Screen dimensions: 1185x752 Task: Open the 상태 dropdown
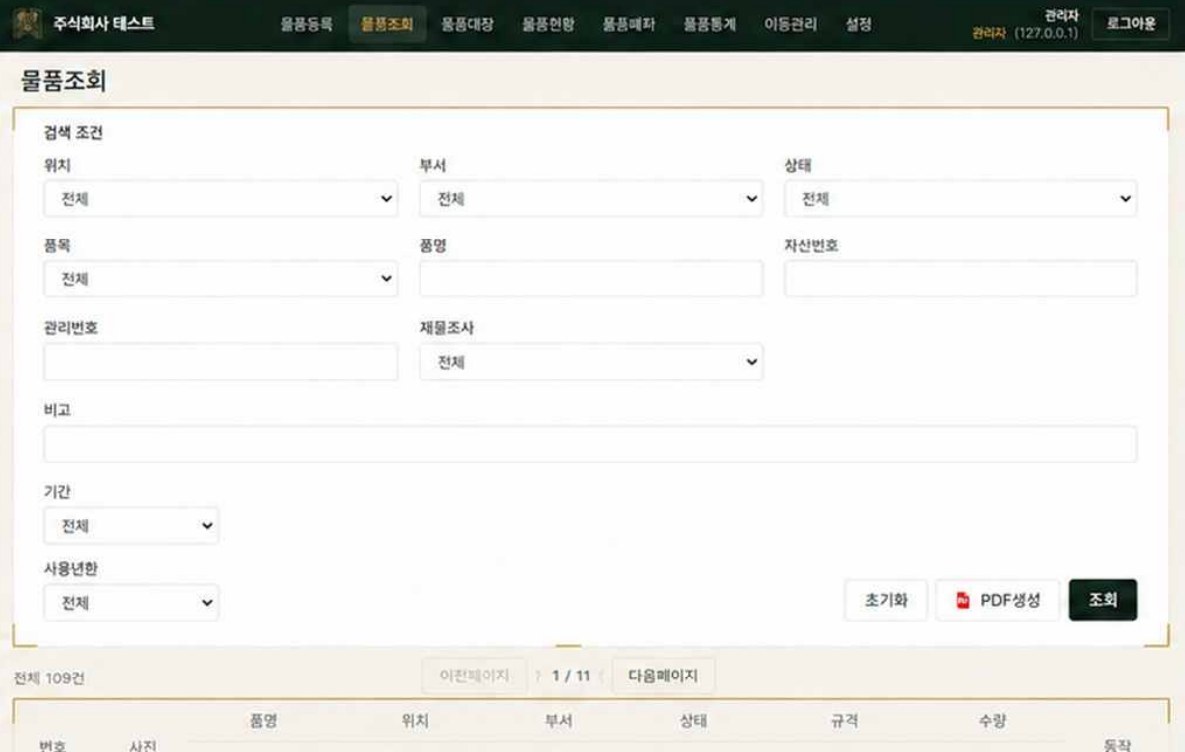[961, 199]
